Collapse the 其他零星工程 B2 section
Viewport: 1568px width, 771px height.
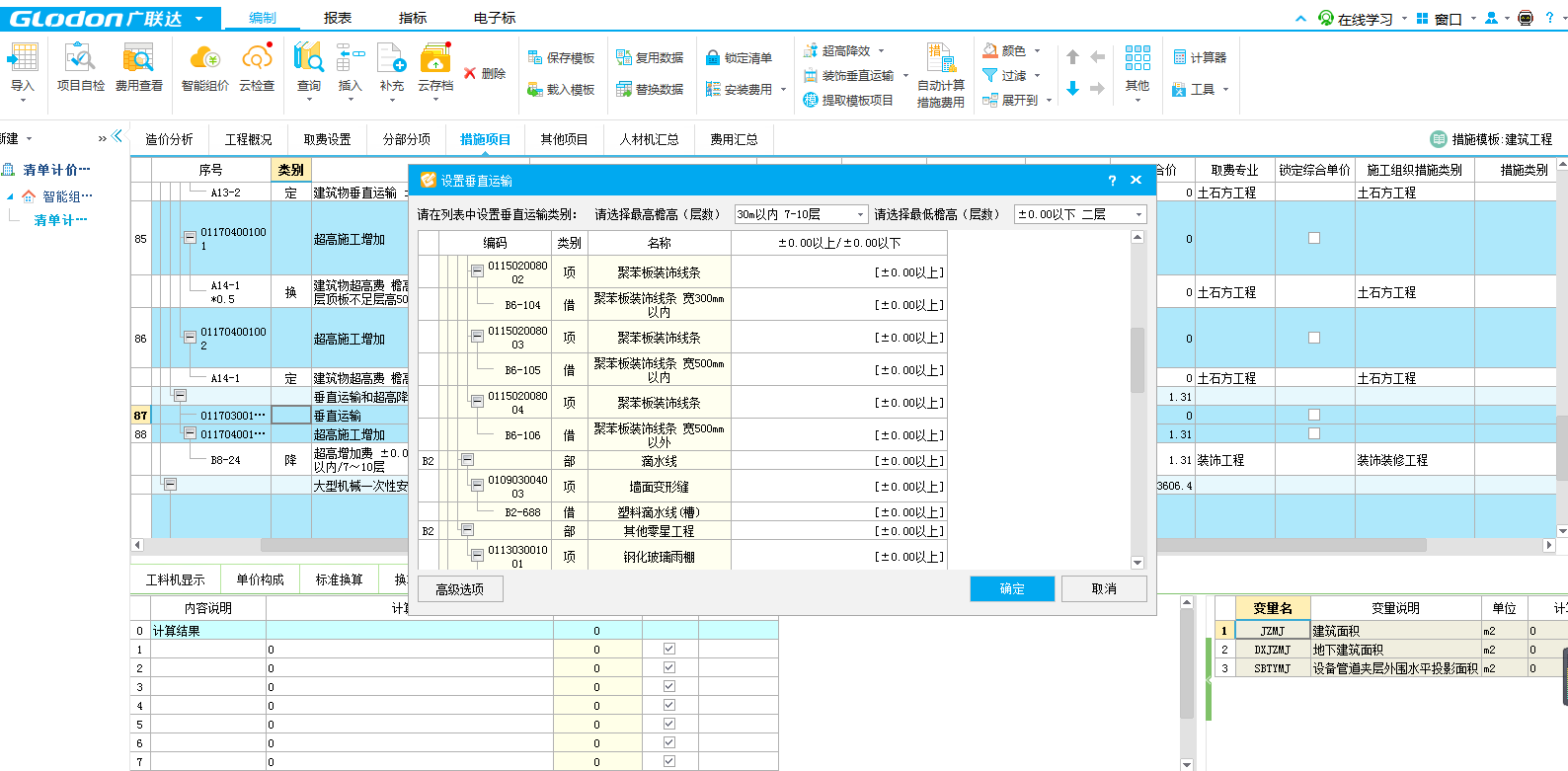[x=467, y=530]
